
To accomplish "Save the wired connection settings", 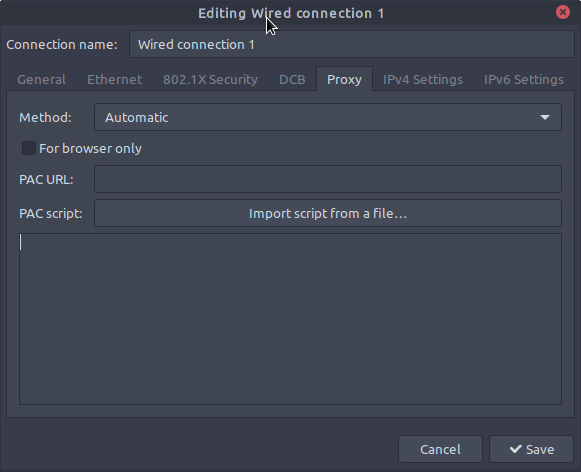I will pos(531,449).
